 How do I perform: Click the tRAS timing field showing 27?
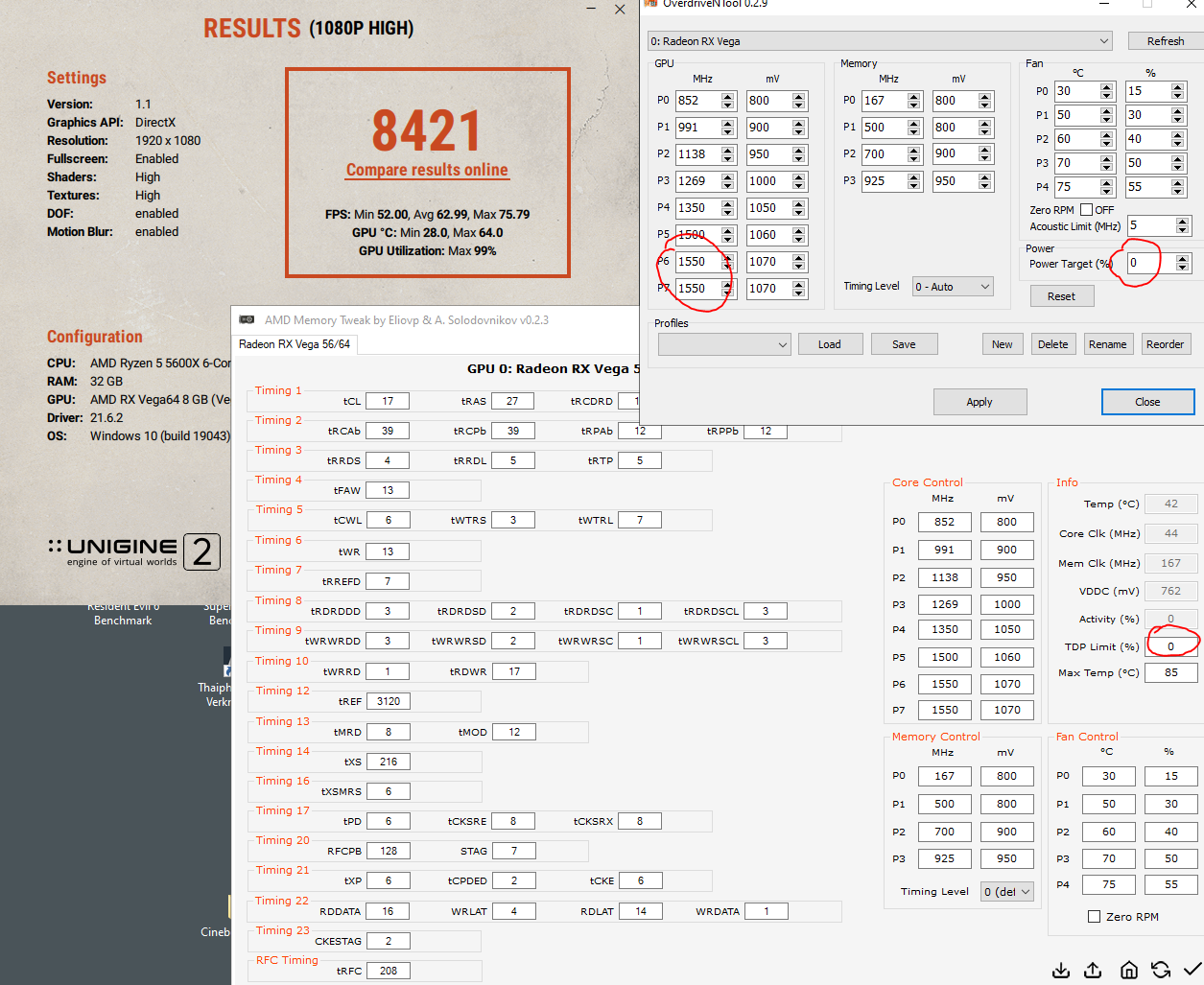pos(512,401)
